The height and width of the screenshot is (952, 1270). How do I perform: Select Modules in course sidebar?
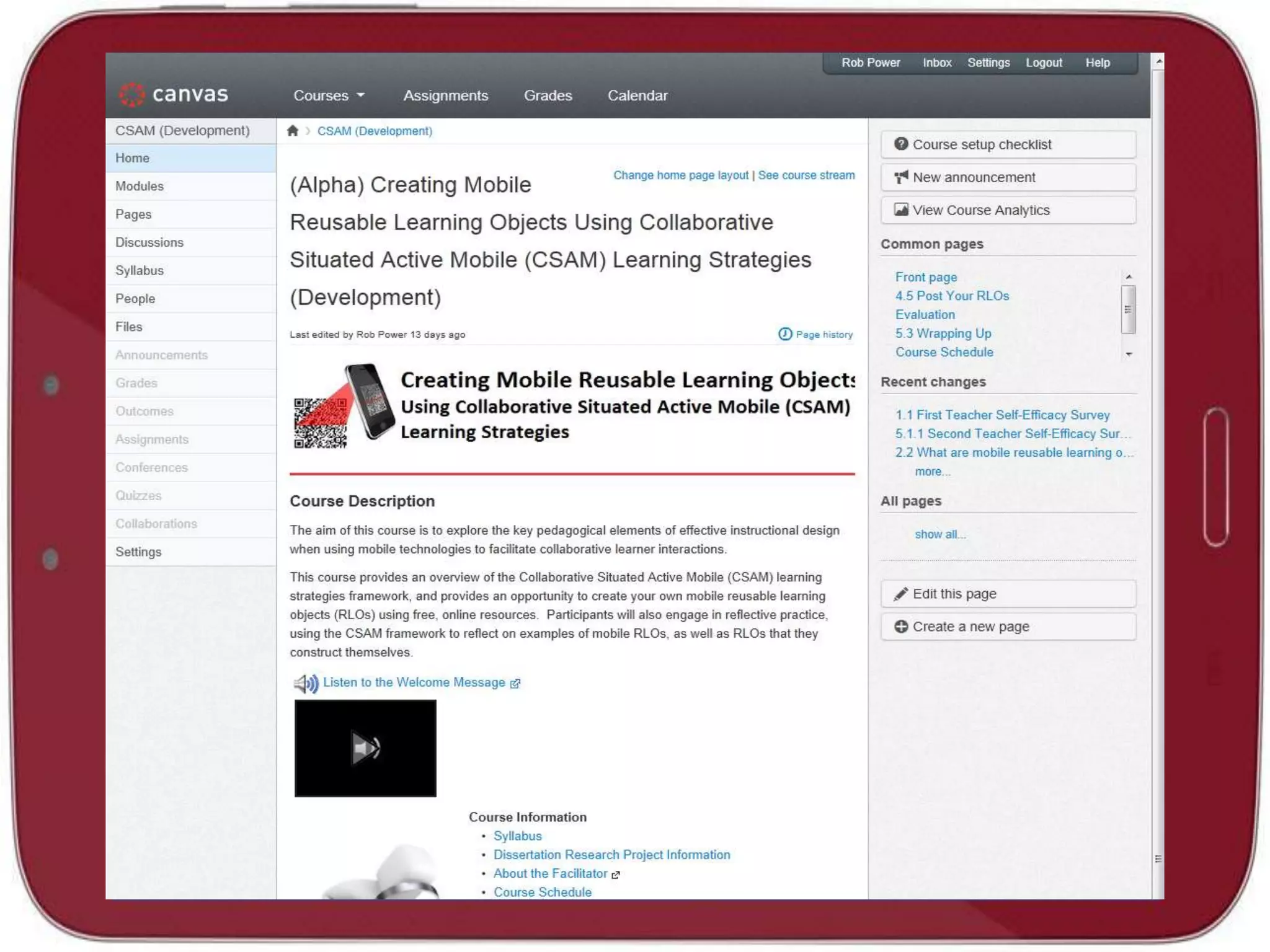click(x=140, y=186)
